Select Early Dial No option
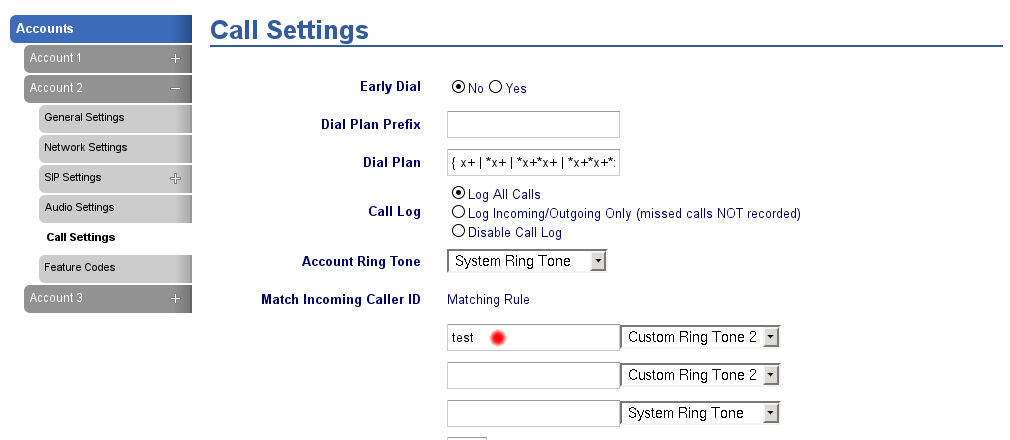 point(459,87)
